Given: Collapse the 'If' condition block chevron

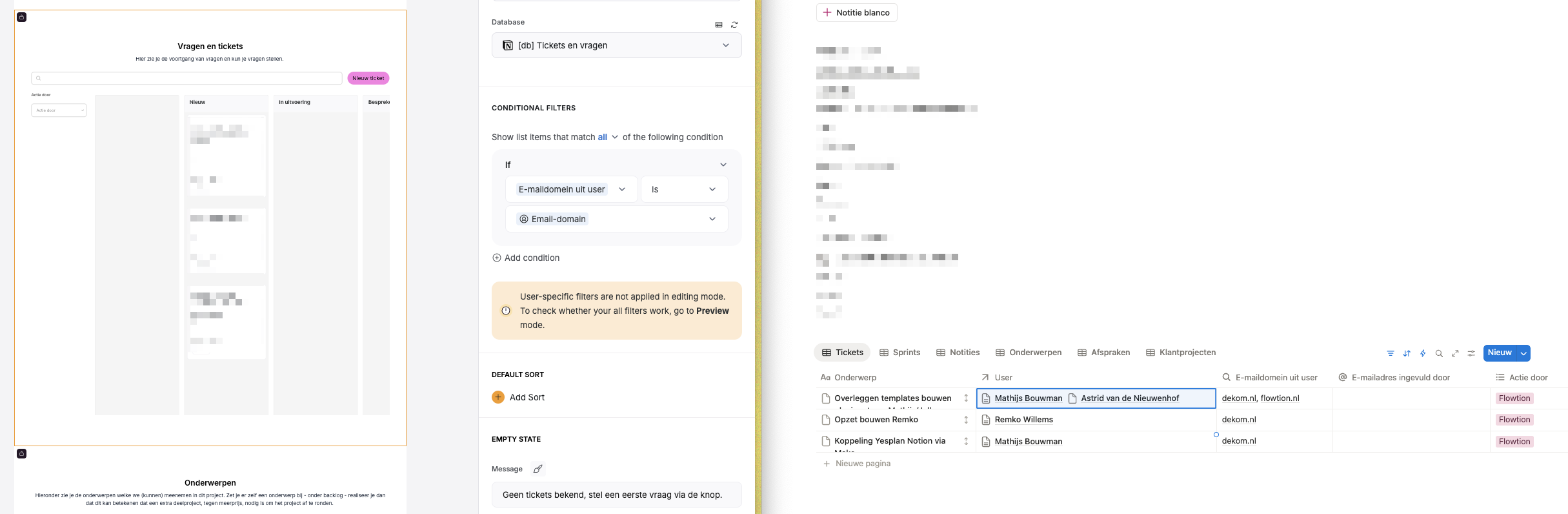Looking at the screenshot, I should 723,165.
